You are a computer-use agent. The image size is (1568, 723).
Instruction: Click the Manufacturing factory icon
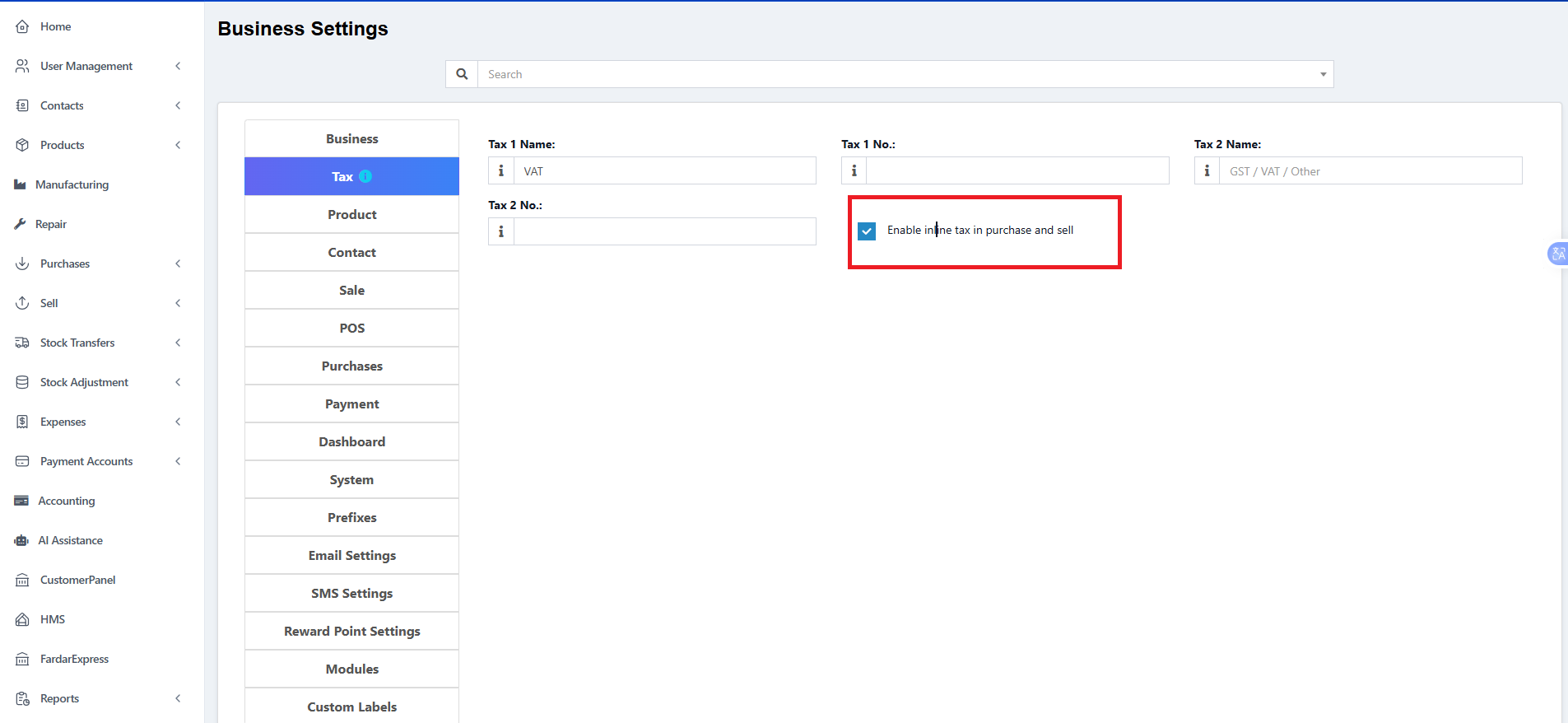pyautogui.click(x=20, y=184)
